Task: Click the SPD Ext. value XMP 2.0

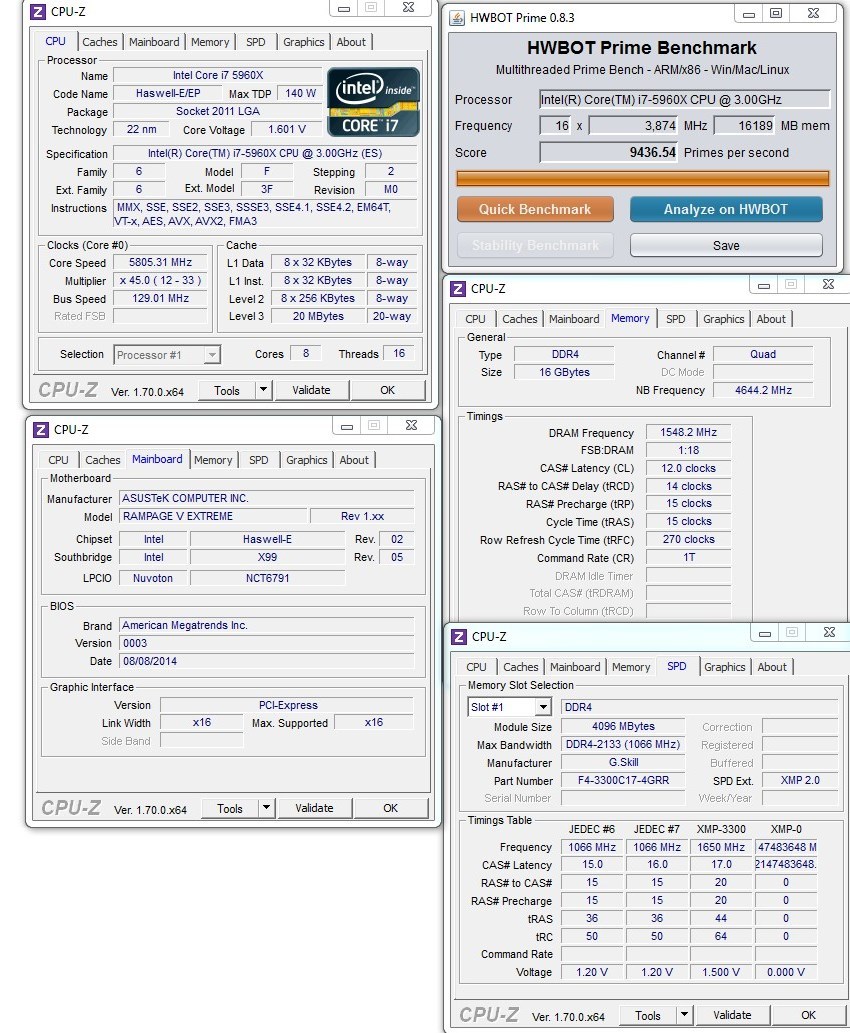Action: 800,780
